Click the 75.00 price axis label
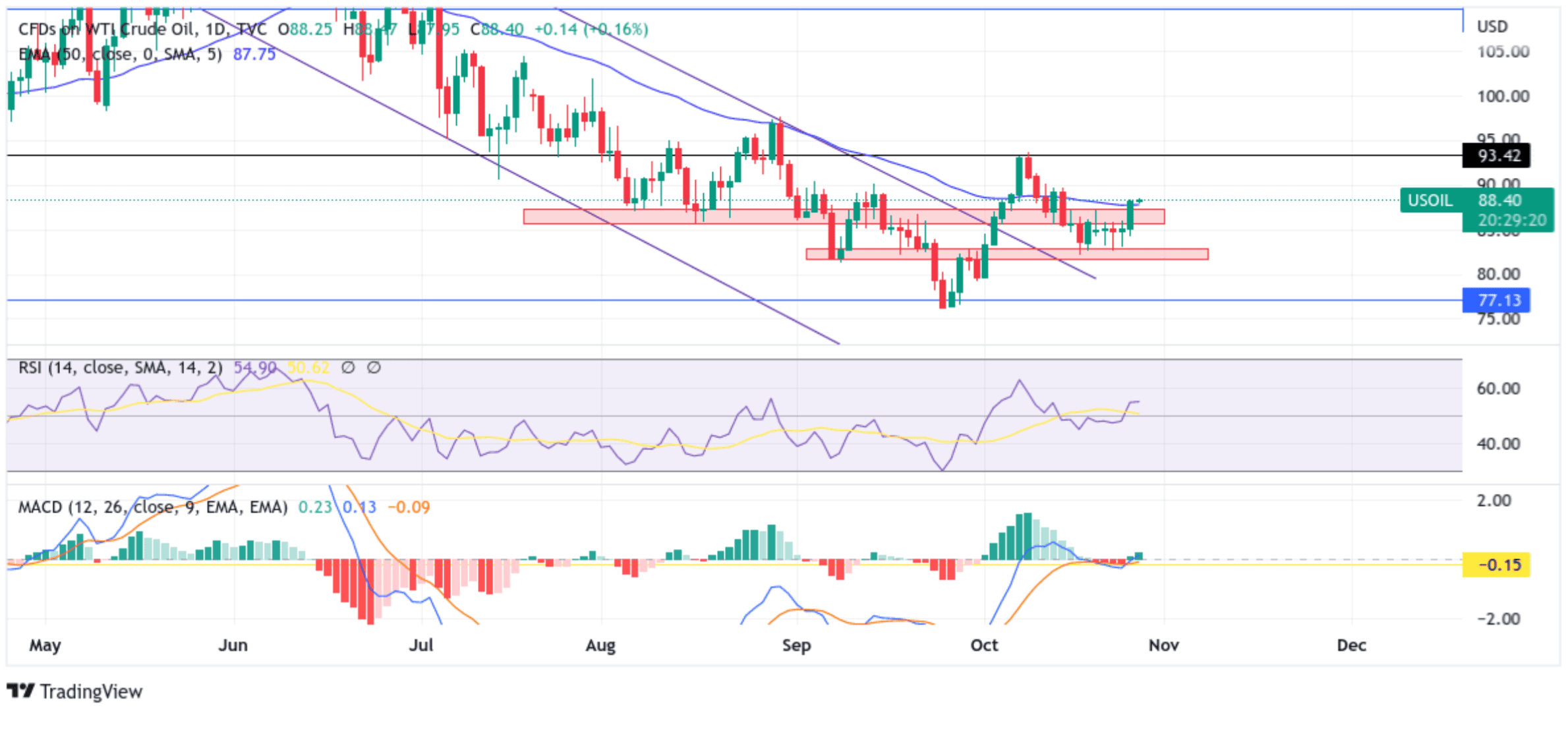1568x746 pixels. (1498, 319)
